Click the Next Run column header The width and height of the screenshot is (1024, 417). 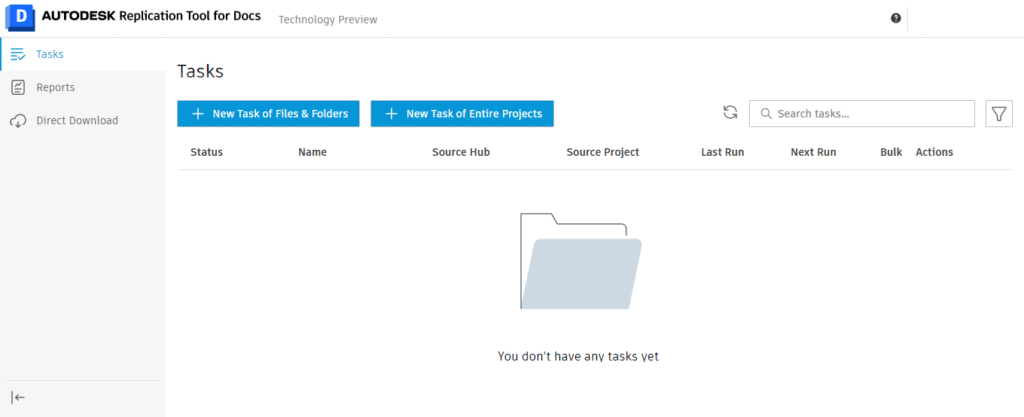pyautogui.click(x=813, y=152)
